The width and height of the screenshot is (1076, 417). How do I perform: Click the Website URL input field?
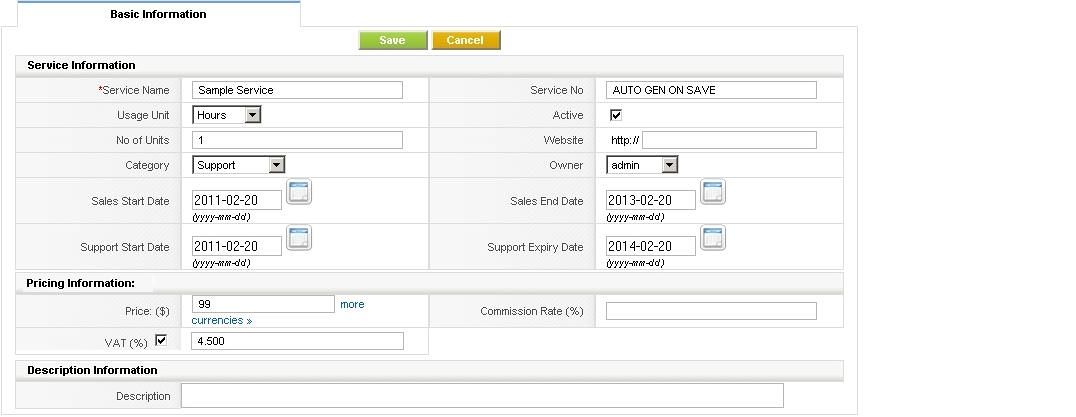(x=729, y=140)
